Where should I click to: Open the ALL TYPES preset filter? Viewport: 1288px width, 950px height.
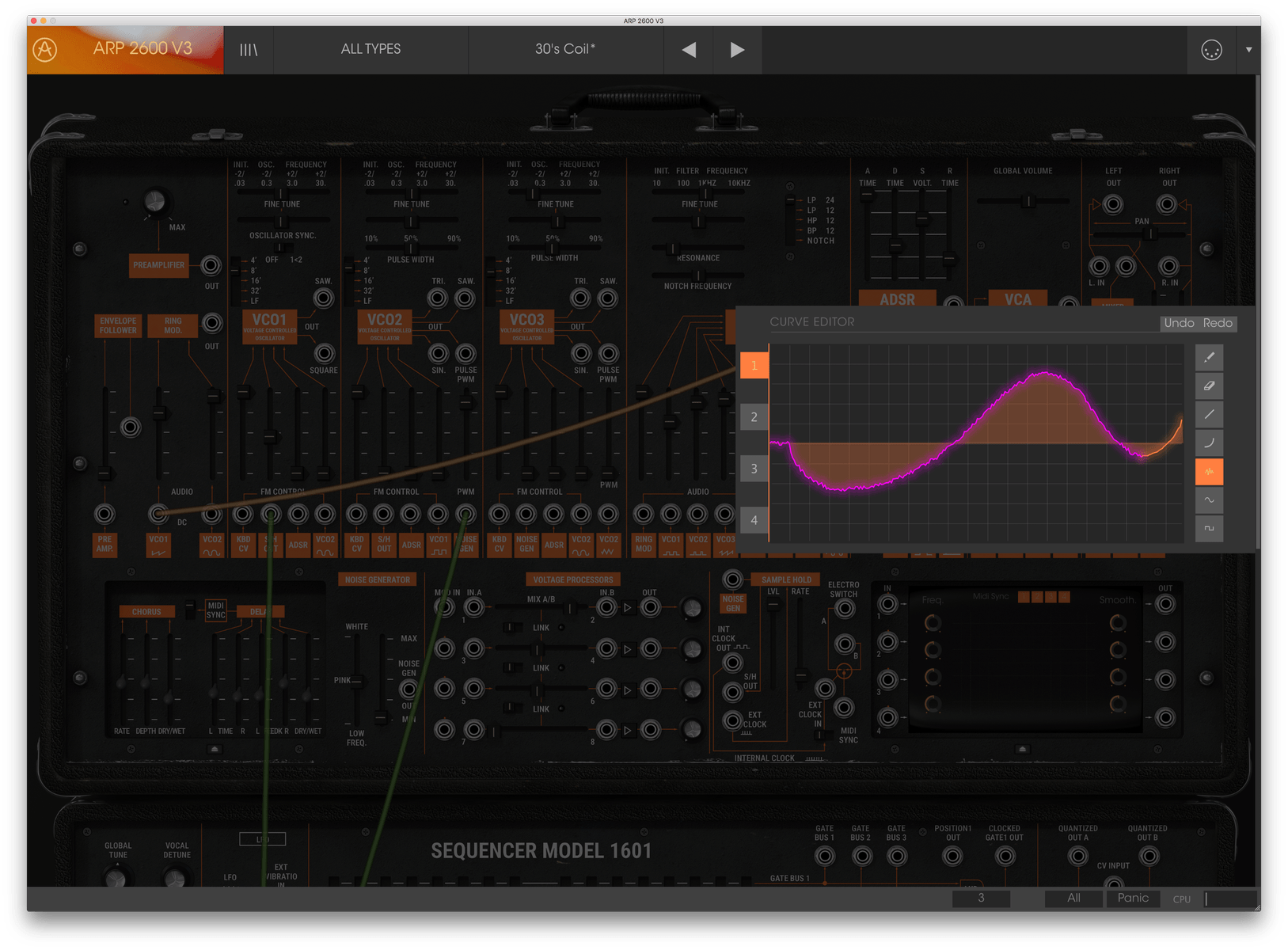click(370, 50)
